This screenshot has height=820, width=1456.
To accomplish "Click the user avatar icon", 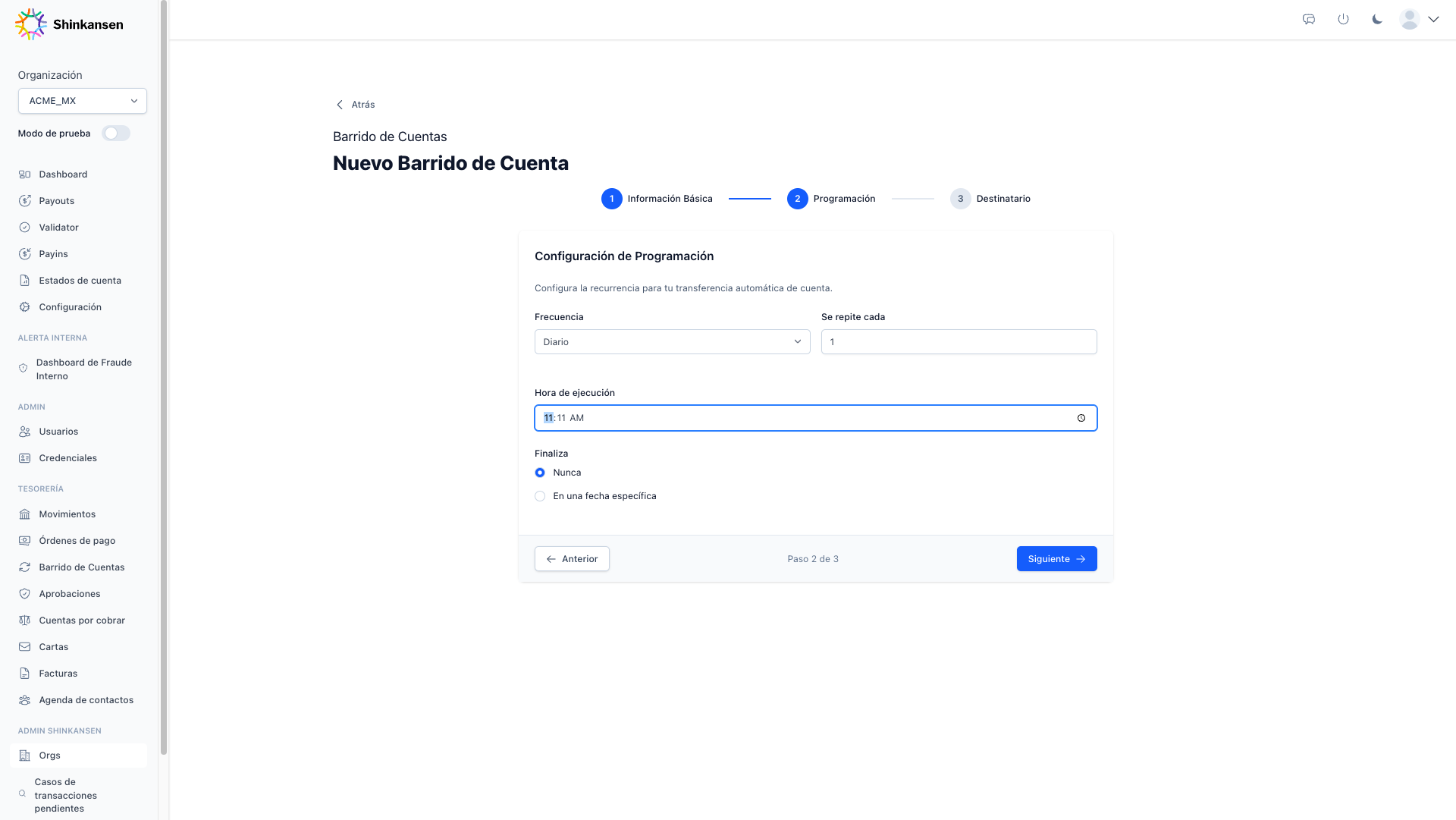I will [1410, 20].
